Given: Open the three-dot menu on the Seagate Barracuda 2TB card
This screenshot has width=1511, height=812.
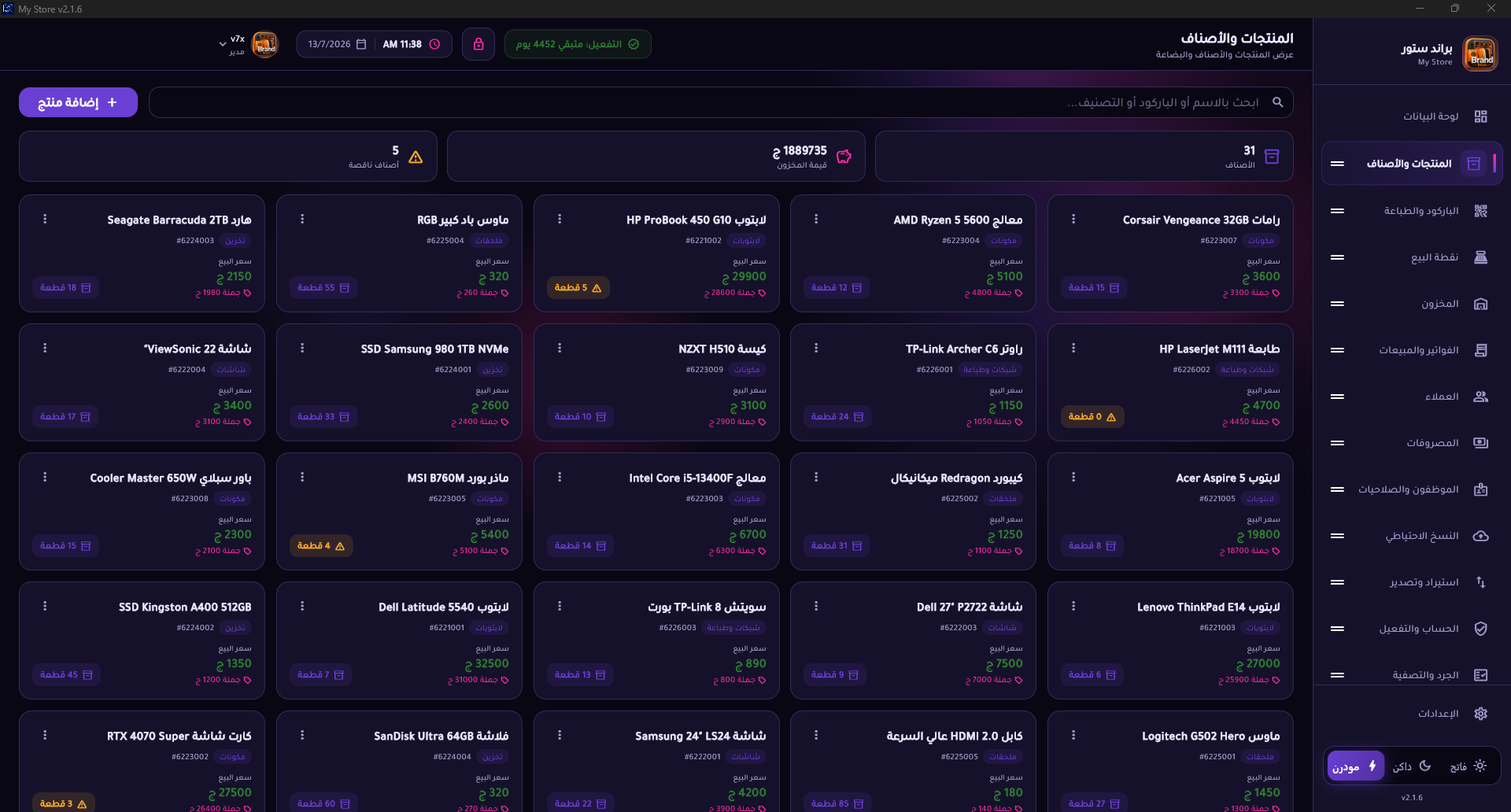Looking at the screenshot, I should (x=45, y=219).
